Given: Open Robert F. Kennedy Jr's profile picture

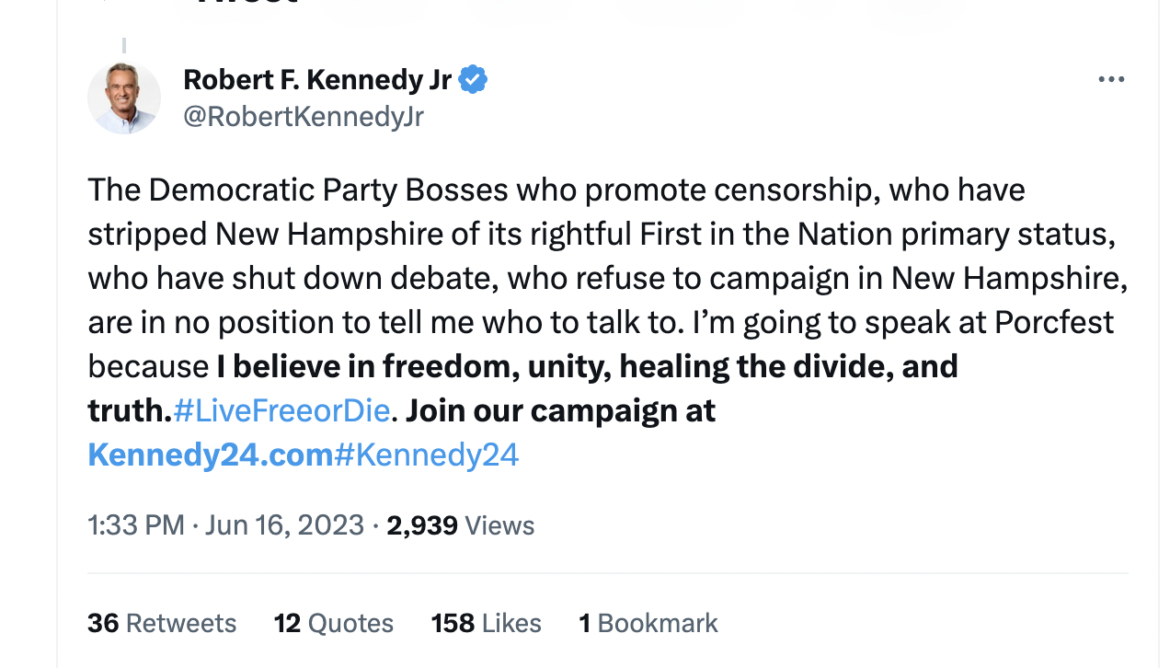Looking at the screenshot, I should (x=124, y=98).
